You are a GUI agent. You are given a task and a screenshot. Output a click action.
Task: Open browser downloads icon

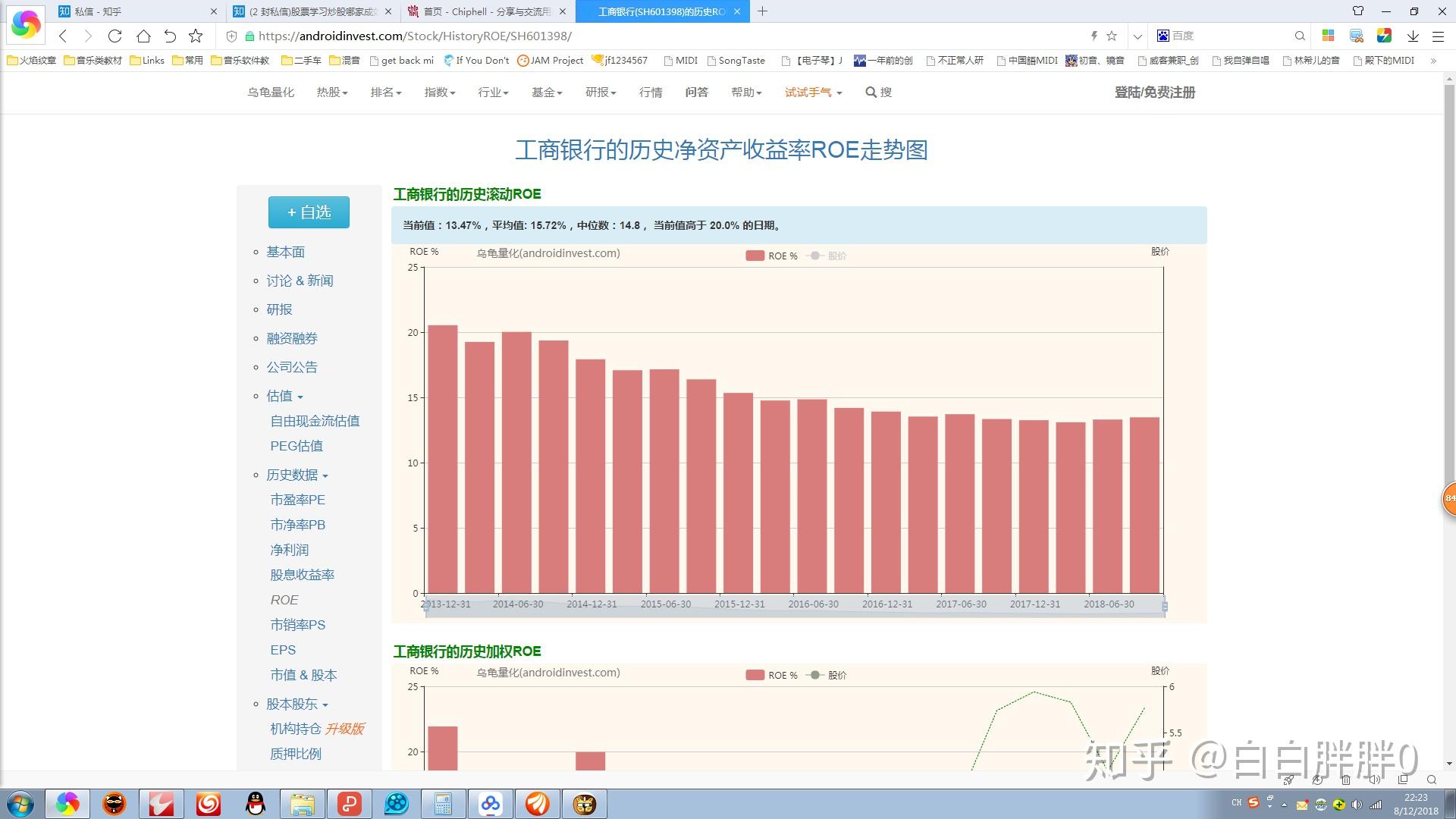(x=1413, y=36)
